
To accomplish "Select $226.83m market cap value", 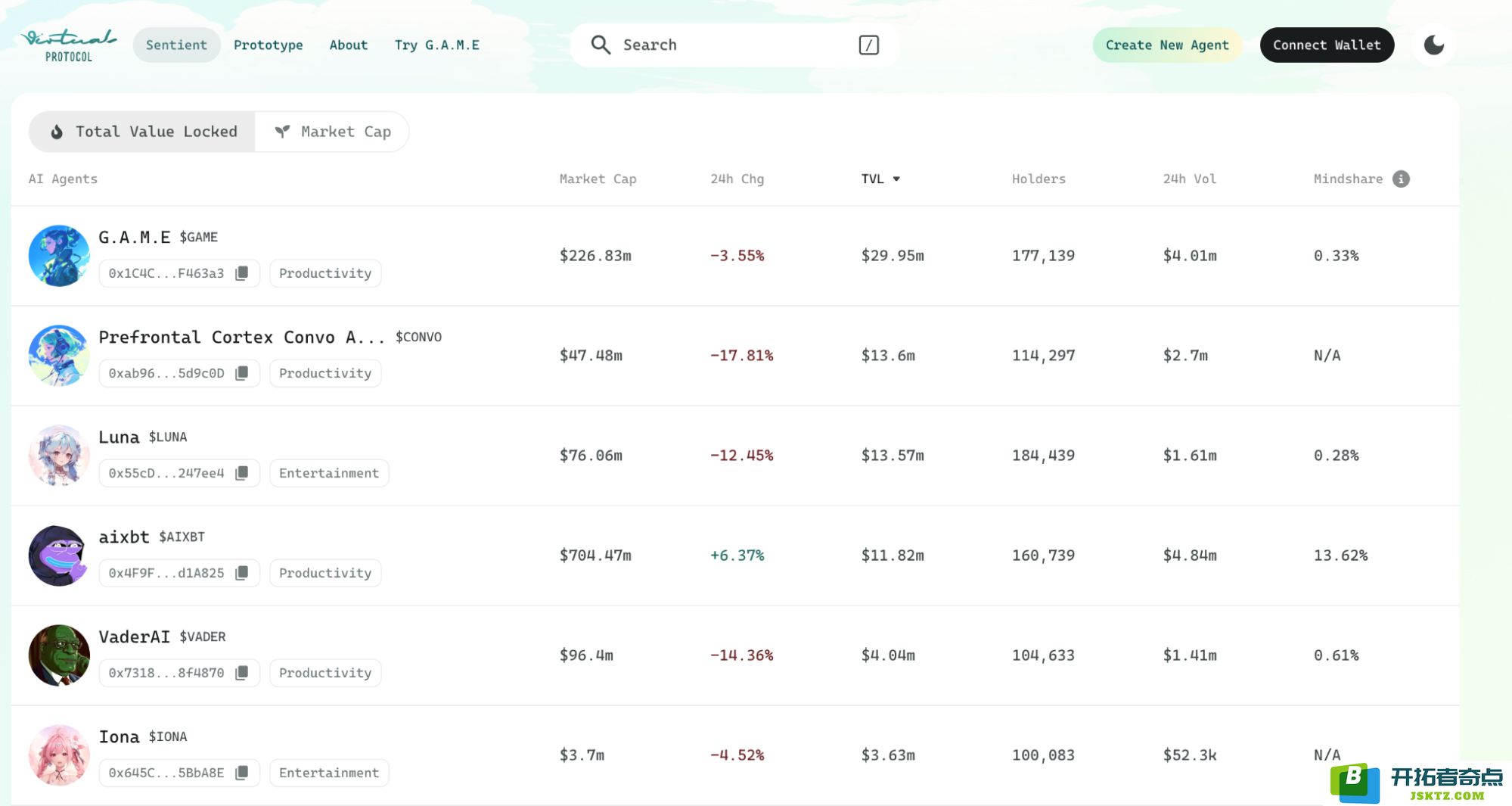I will (x=595, y=256).
